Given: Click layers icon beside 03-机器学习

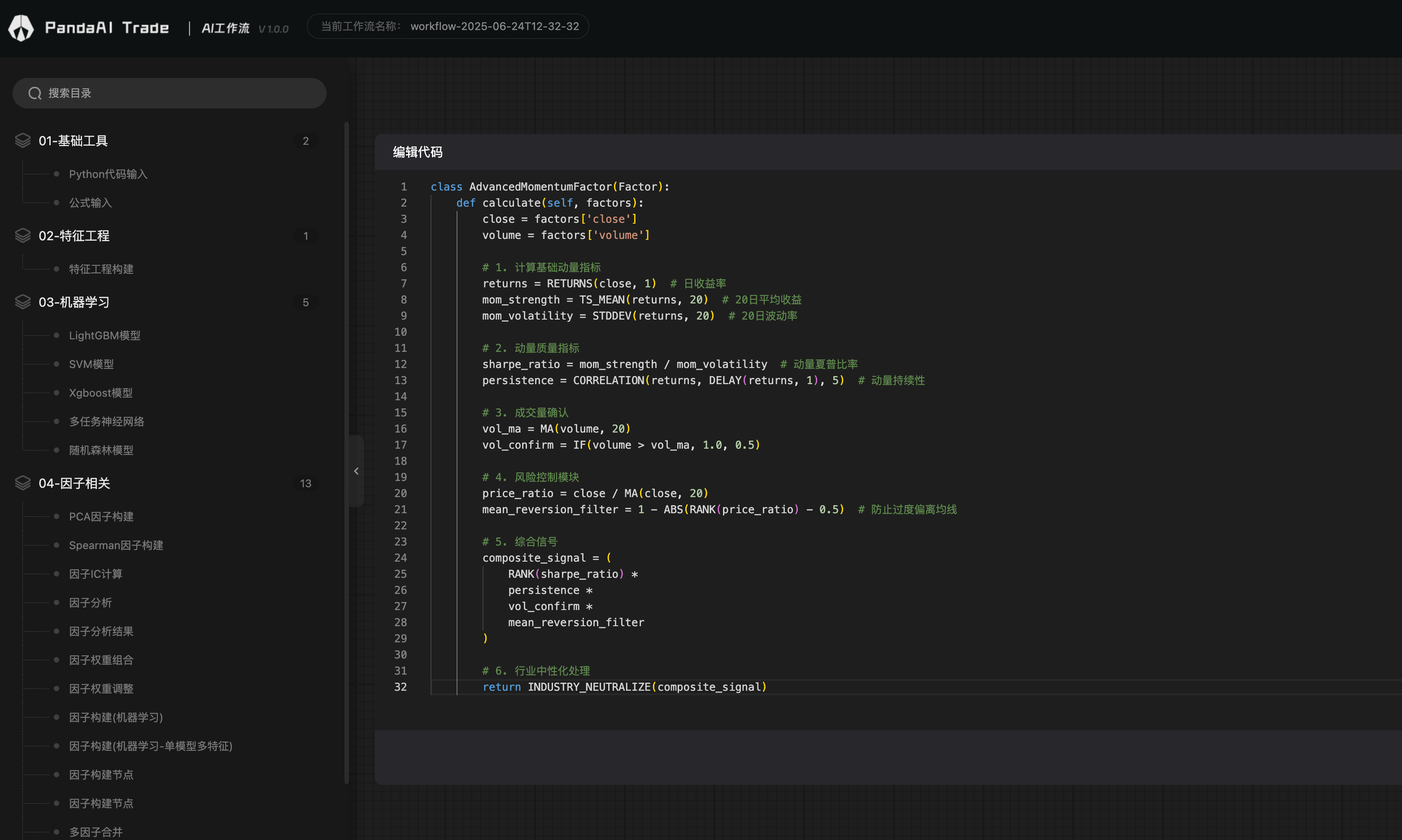Looking at the screenshot, I should 23,302.
